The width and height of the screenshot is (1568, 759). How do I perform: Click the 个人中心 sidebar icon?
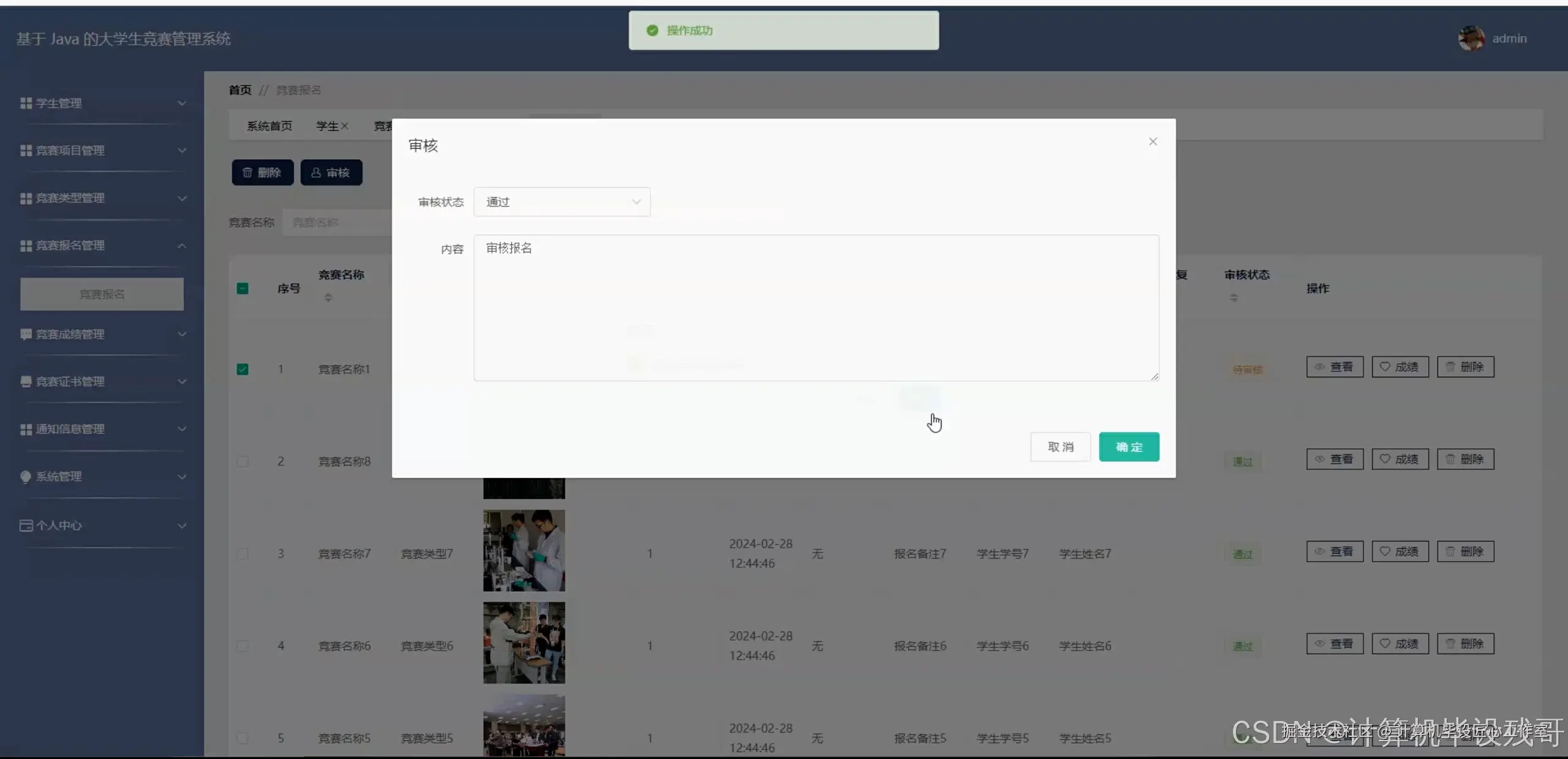[x=26, y=526]
